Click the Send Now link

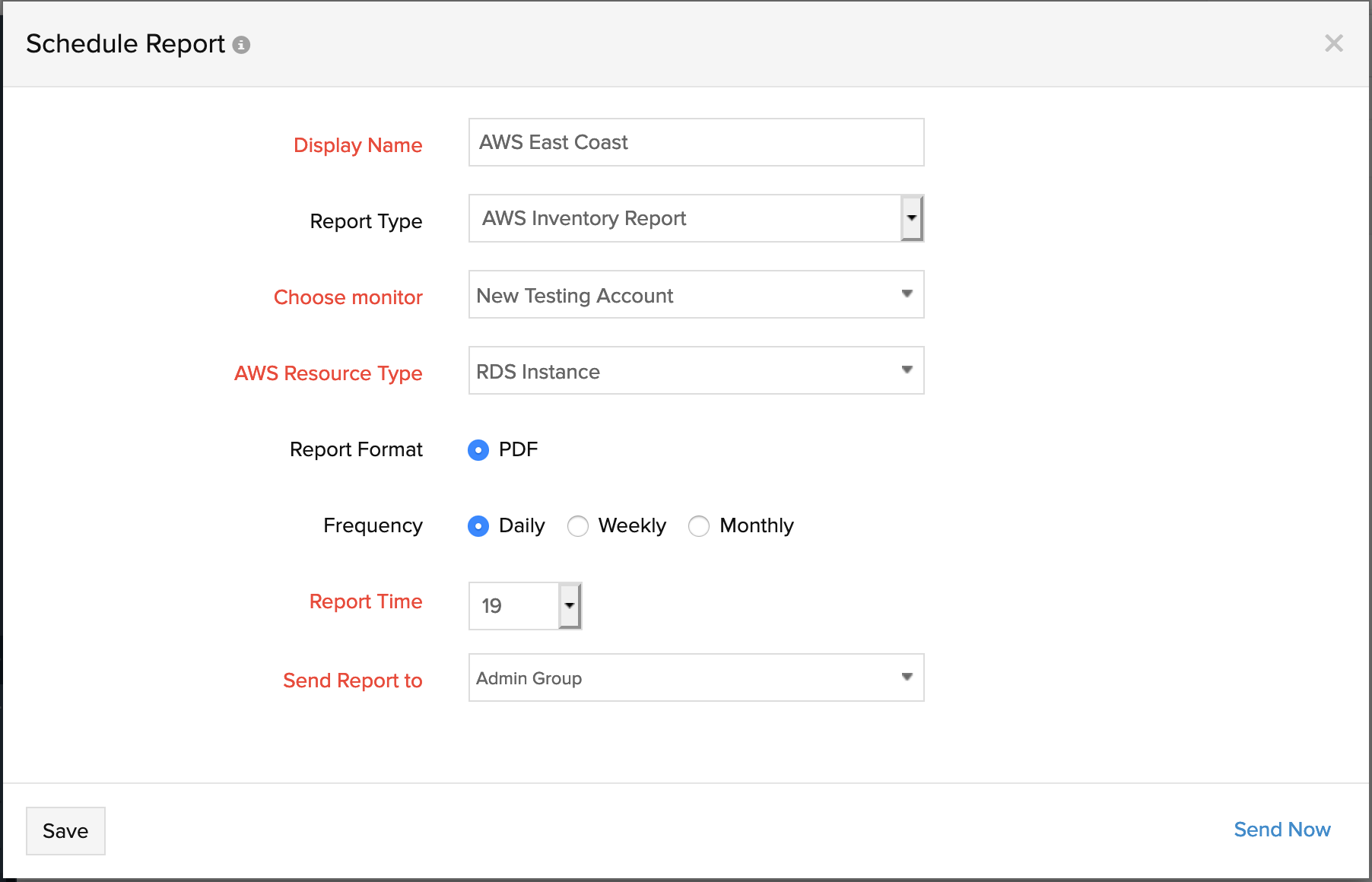(x=1281, y=830)
